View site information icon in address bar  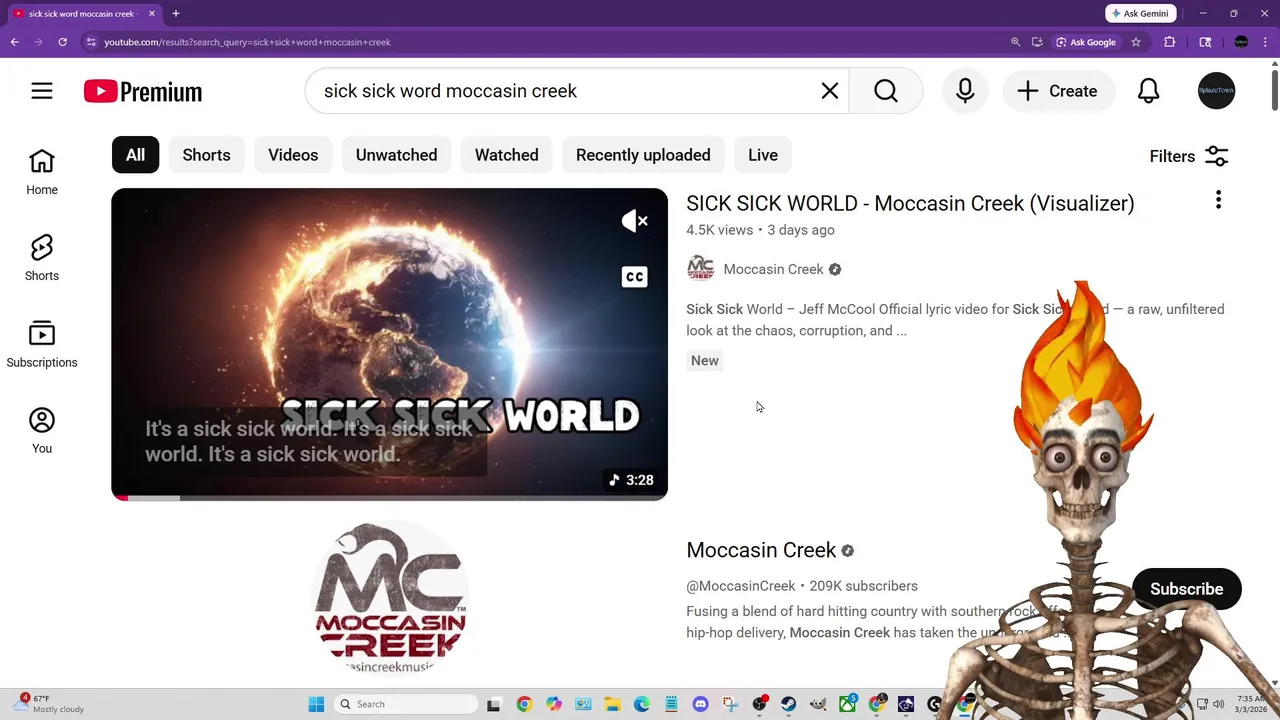pyautogui.click(x=90, y=42)
